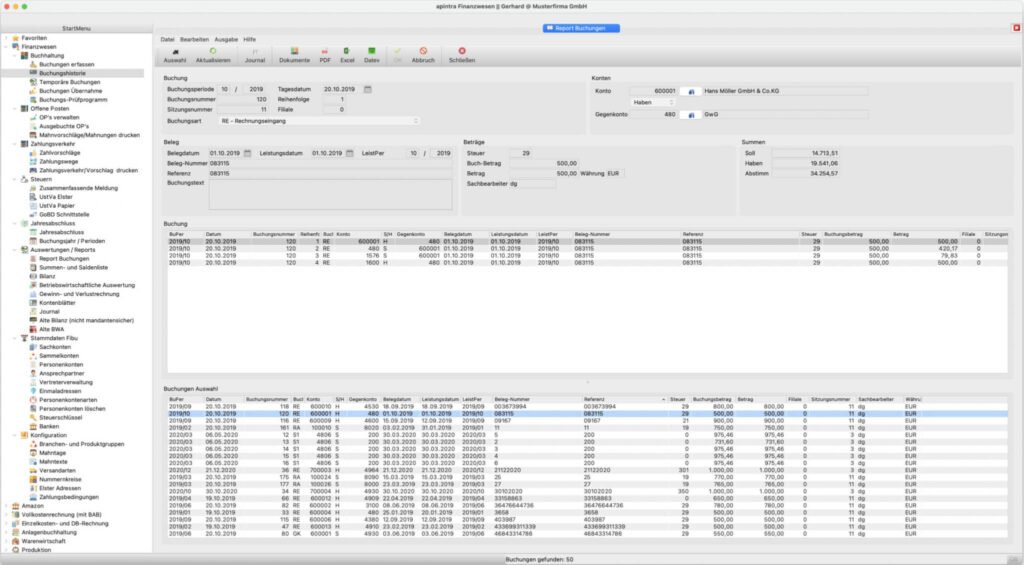Open the Ausgabe menu
This screenshot has width=1024, height=565.
226,40
